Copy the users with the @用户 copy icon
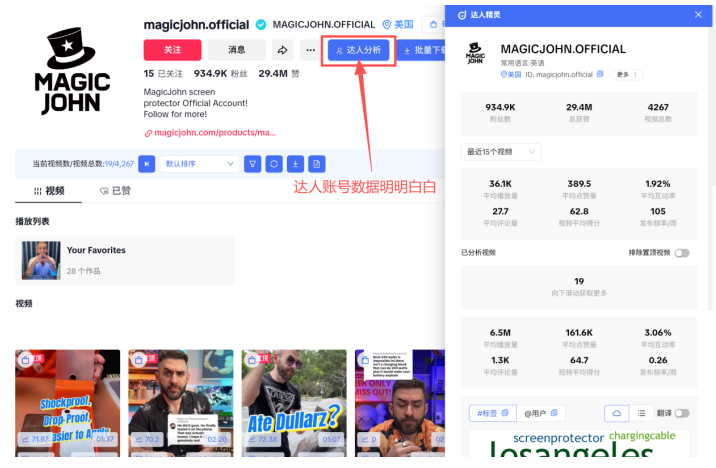Image resolution: width=716 pixels, height=468 pixels. click(x=554, y=413)
